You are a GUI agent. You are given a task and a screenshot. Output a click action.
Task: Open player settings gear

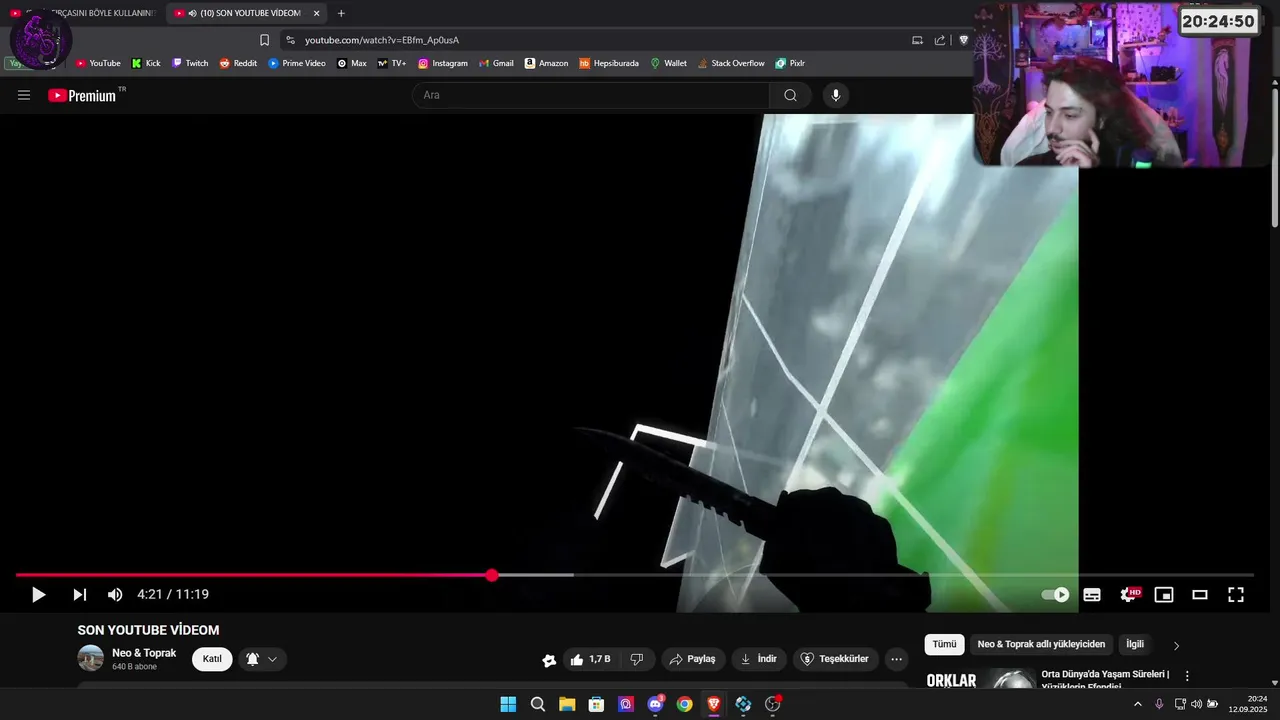(1129, 595)
